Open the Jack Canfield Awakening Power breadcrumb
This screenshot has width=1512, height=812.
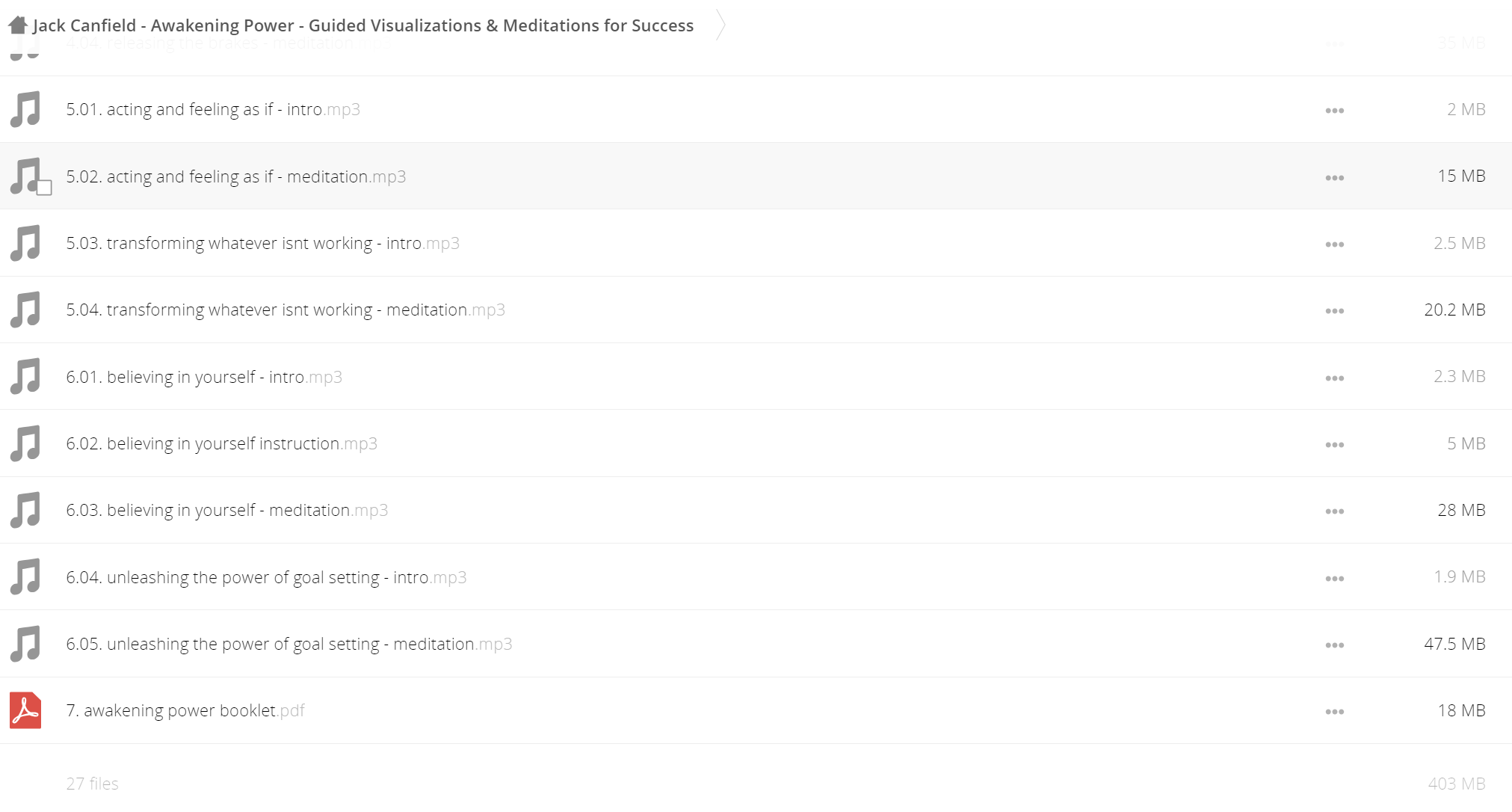363,25
